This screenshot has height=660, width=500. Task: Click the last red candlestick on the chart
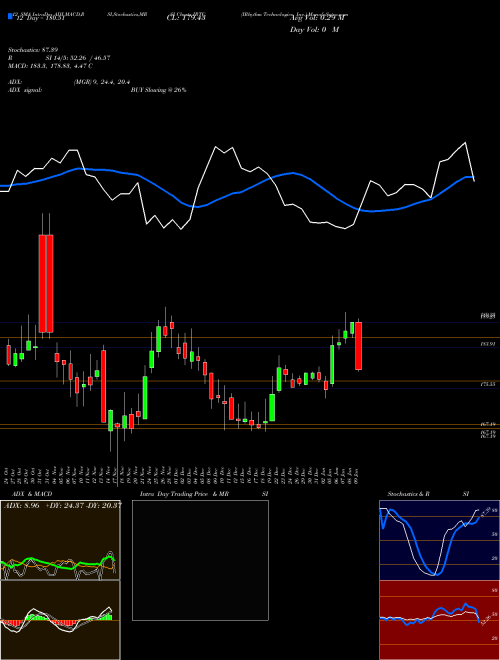359,346
